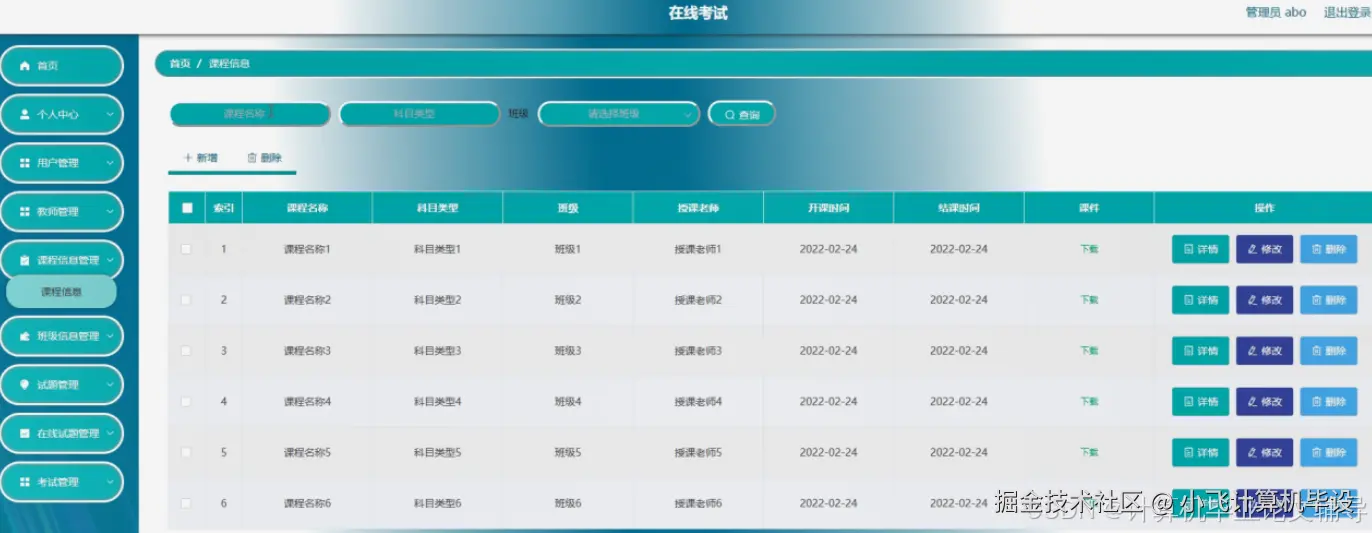Click 删除 in the 课程名称3 row
Image resolution: width=1372 pixels, height=533 pixels.
click(x=1329, y=351)
